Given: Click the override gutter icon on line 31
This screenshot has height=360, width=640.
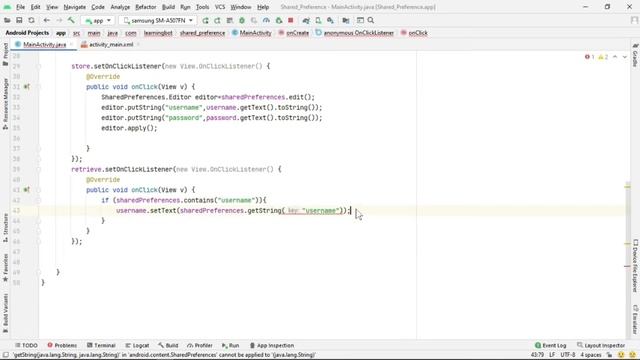Looking at the screenshot, I should [27, 87].
